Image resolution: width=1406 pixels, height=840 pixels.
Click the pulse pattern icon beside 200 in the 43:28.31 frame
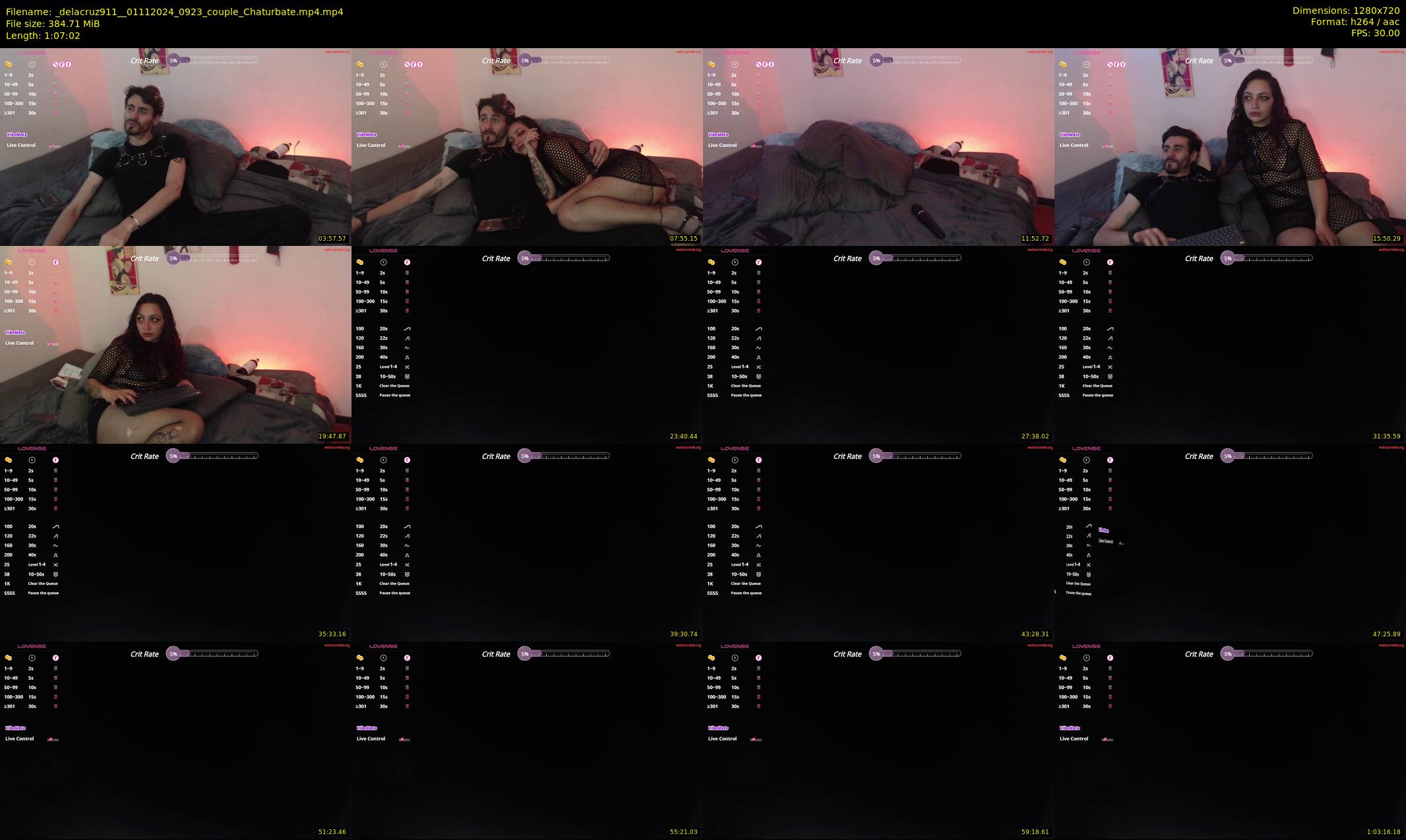tap(758, 555)
